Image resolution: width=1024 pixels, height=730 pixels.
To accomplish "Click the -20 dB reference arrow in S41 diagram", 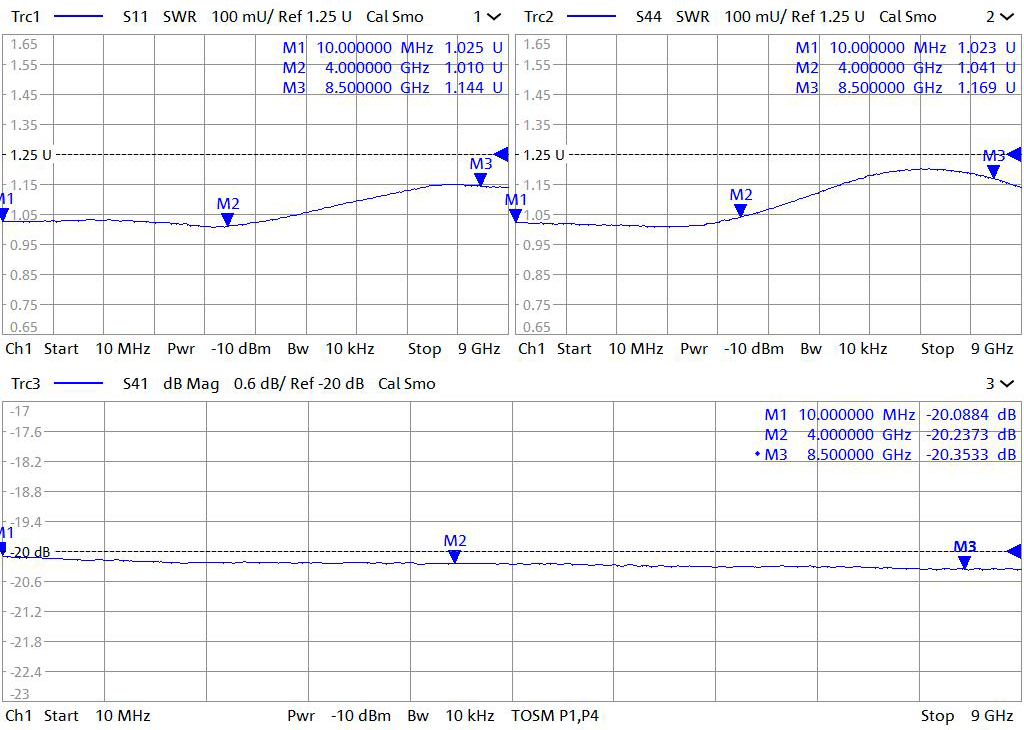I will [x=1014, y=551].
